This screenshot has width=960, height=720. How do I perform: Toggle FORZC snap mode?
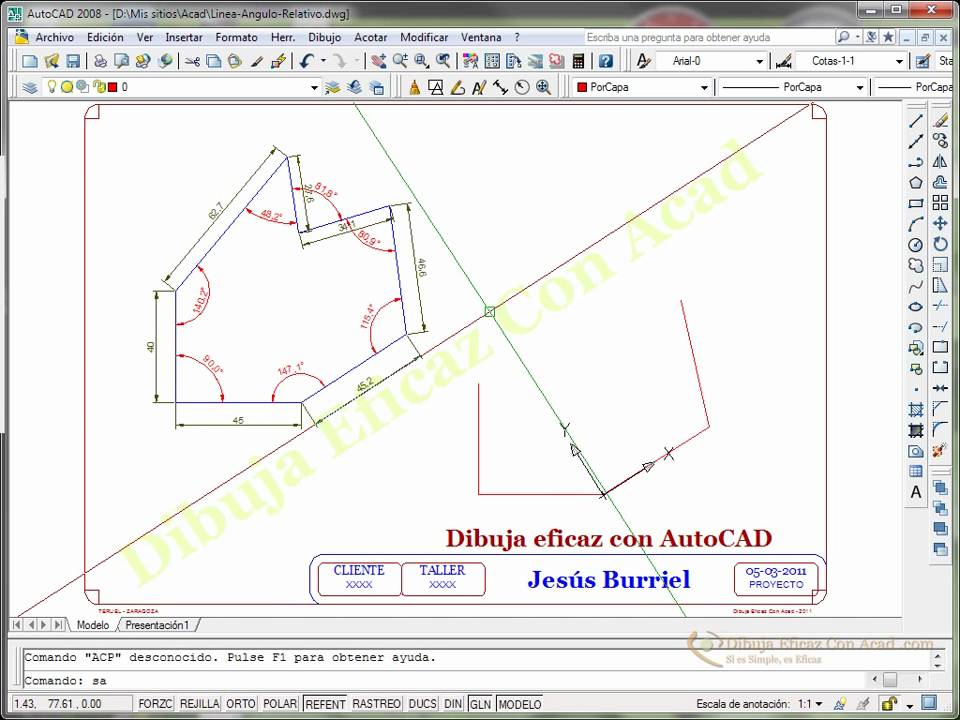tap(155, 704)
